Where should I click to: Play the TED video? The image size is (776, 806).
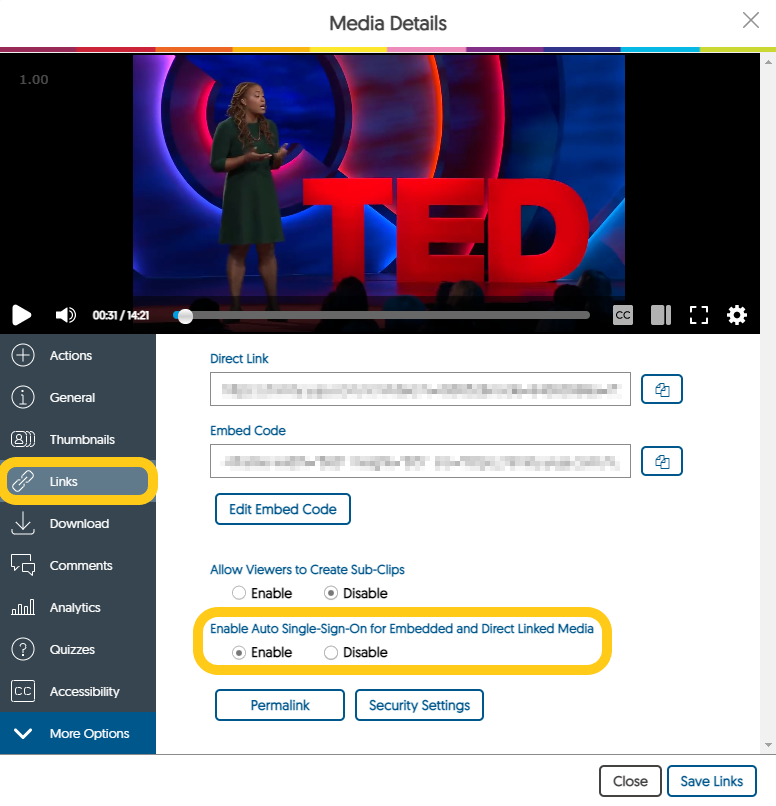22,315
